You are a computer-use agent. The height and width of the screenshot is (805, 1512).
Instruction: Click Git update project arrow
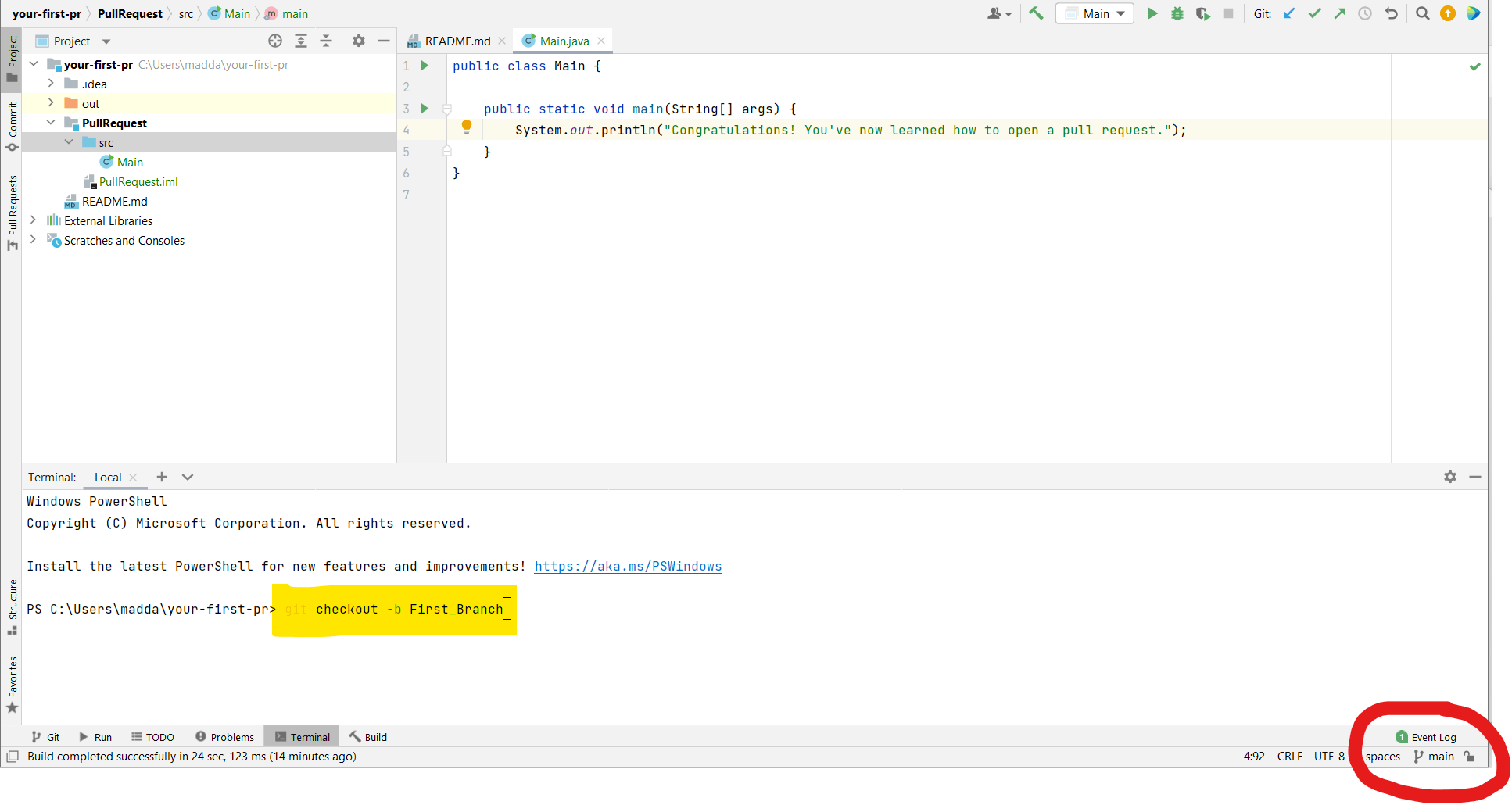click(x=1289, y=13)
